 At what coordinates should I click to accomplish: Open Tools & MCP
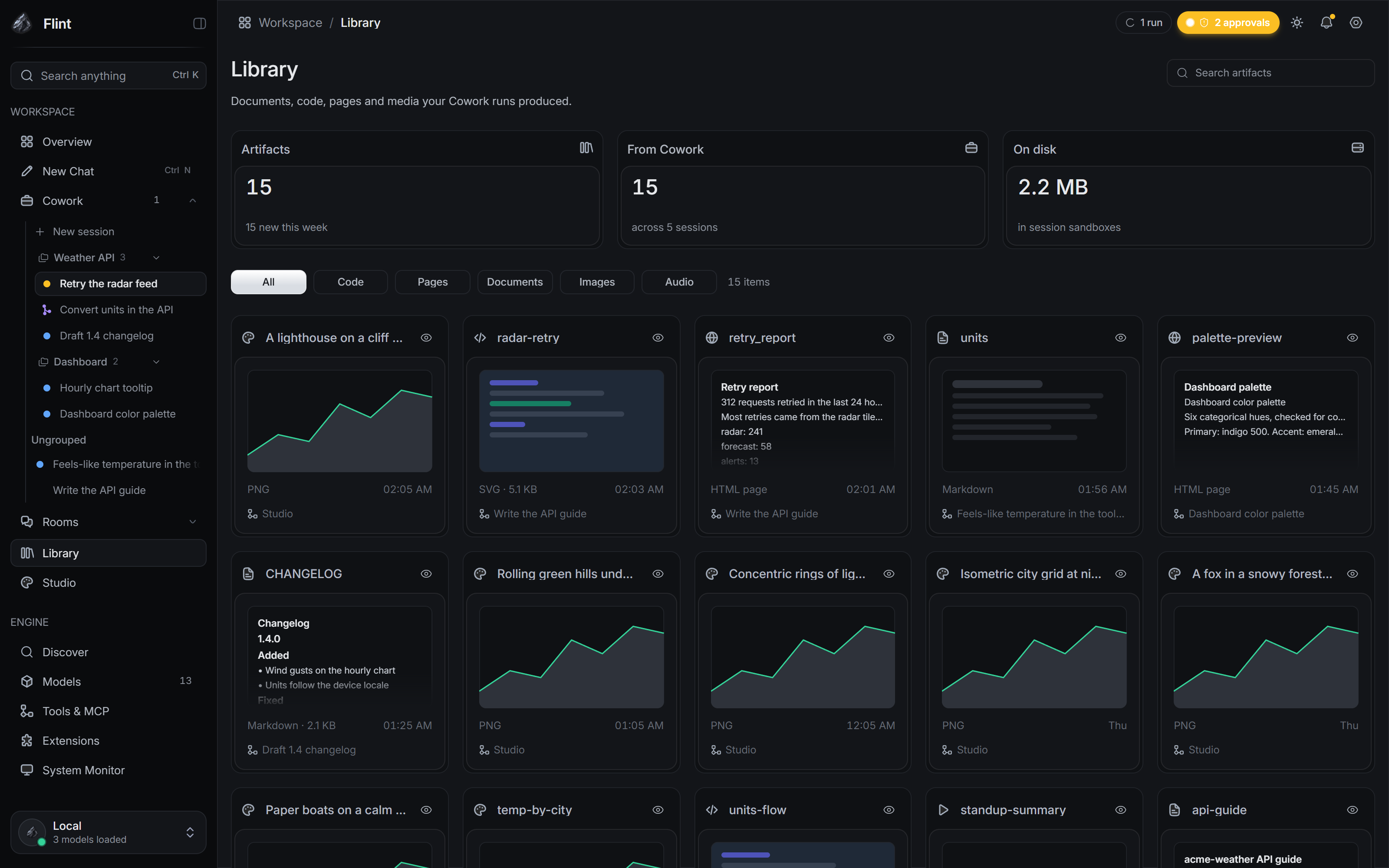click(x=109, y=711)
